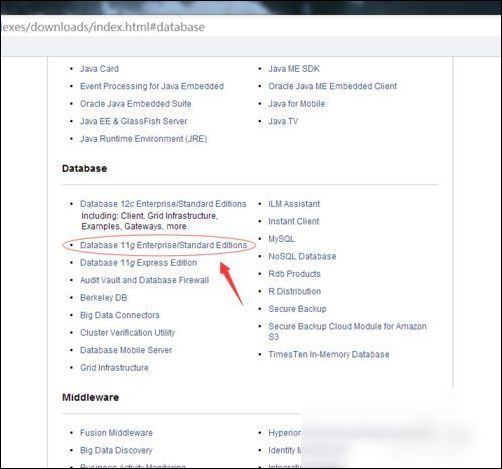502x469 pixels.
Task: Open the Big Data Discovery link
Action: click(x=116, y=450)
